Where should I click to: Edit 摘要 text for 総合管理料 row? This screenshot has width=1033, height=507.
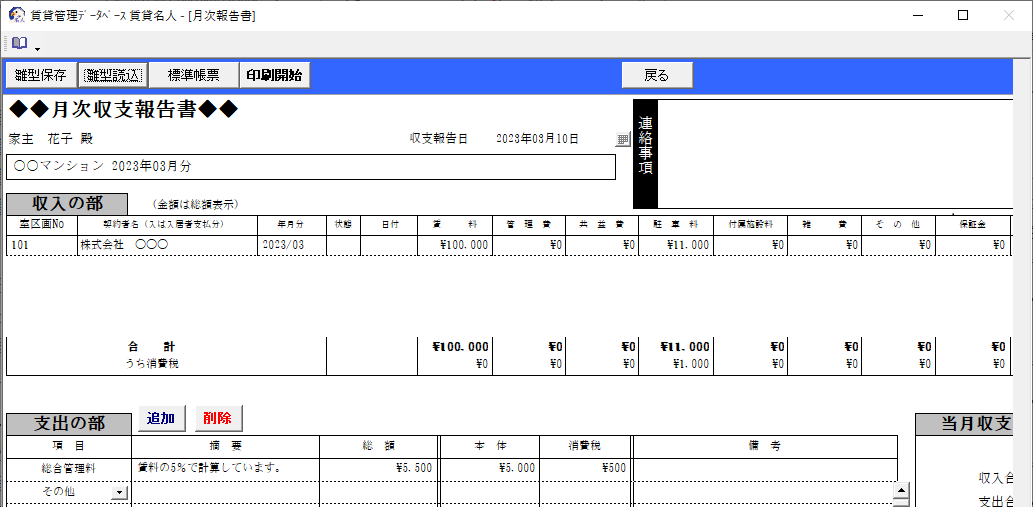(x=225, y=466)
